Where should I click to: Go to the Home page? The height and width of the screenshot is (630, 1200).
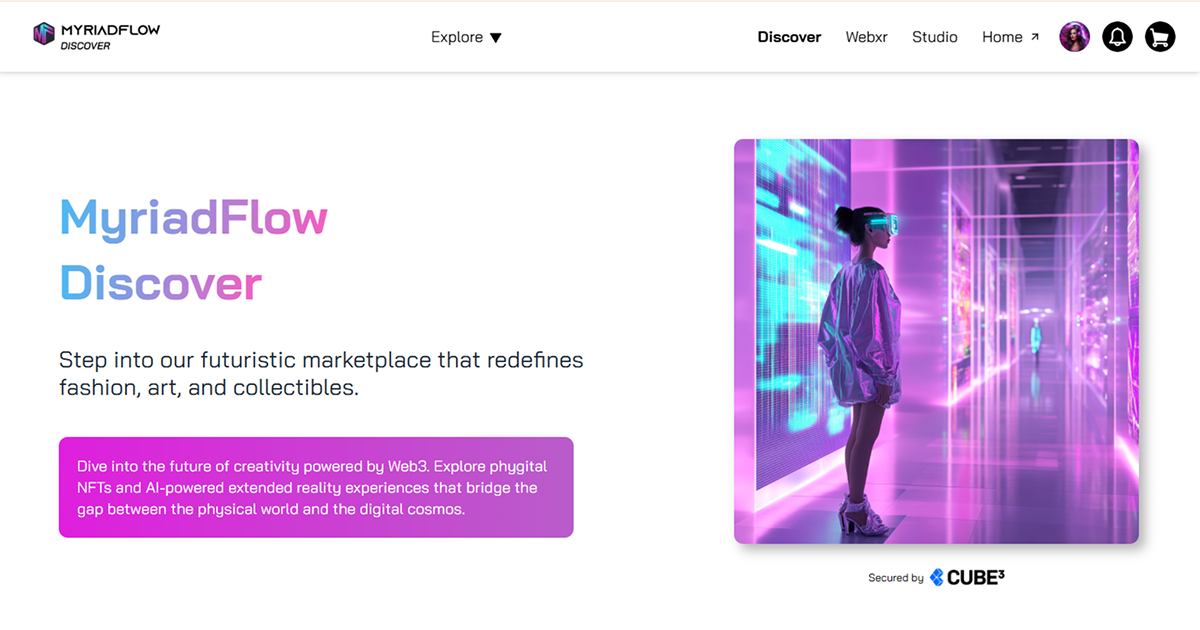1002,37
